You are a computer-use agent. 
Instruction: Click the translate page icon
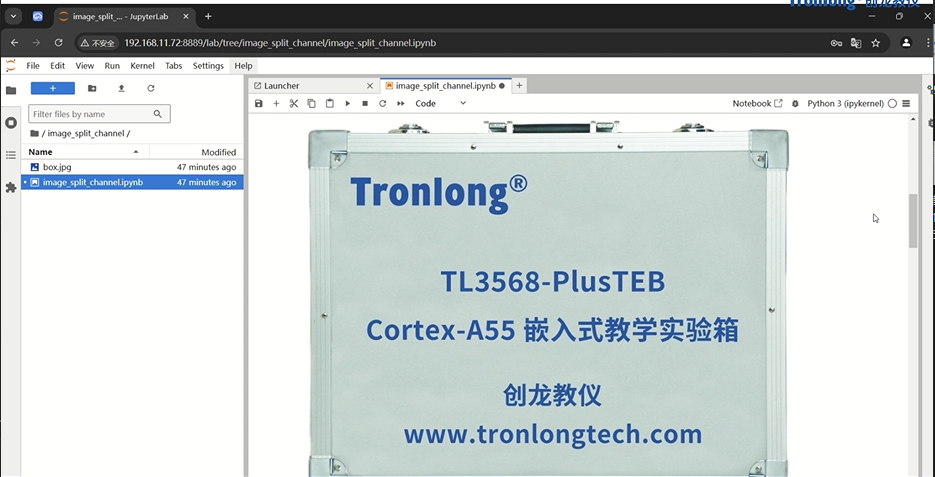point(856,43)
